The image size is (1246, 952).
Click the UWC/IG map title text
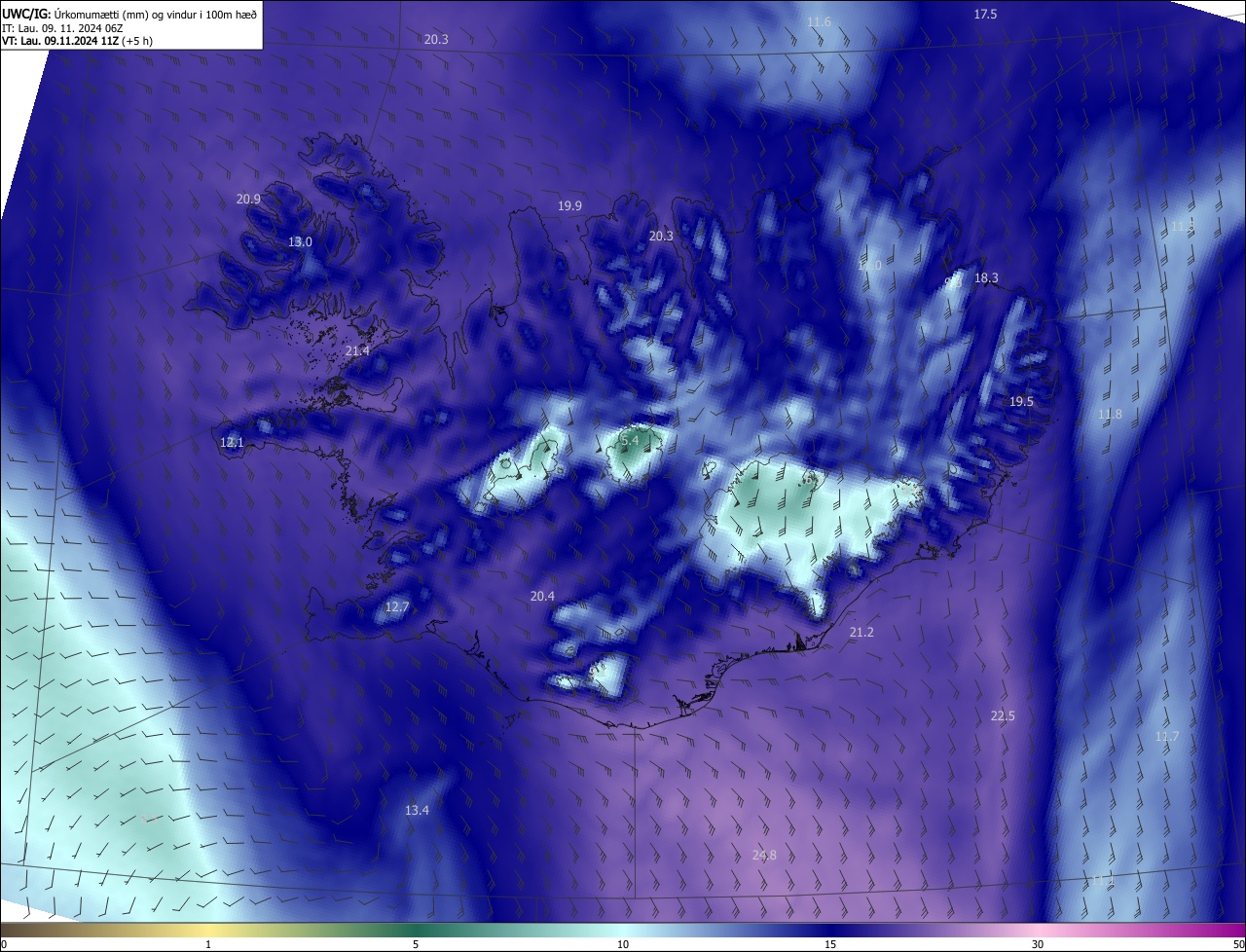(129, 13)
